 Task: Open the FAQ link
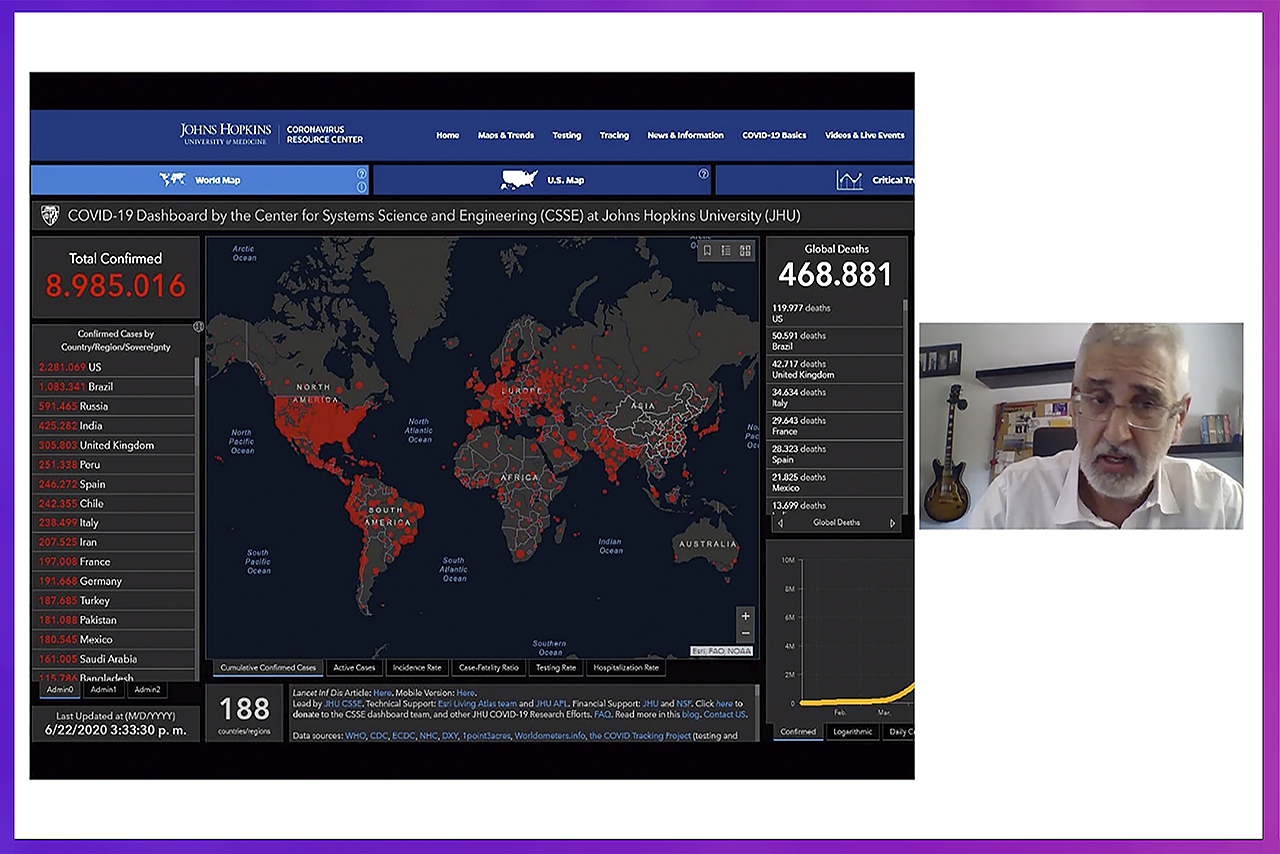click(602, 715)
